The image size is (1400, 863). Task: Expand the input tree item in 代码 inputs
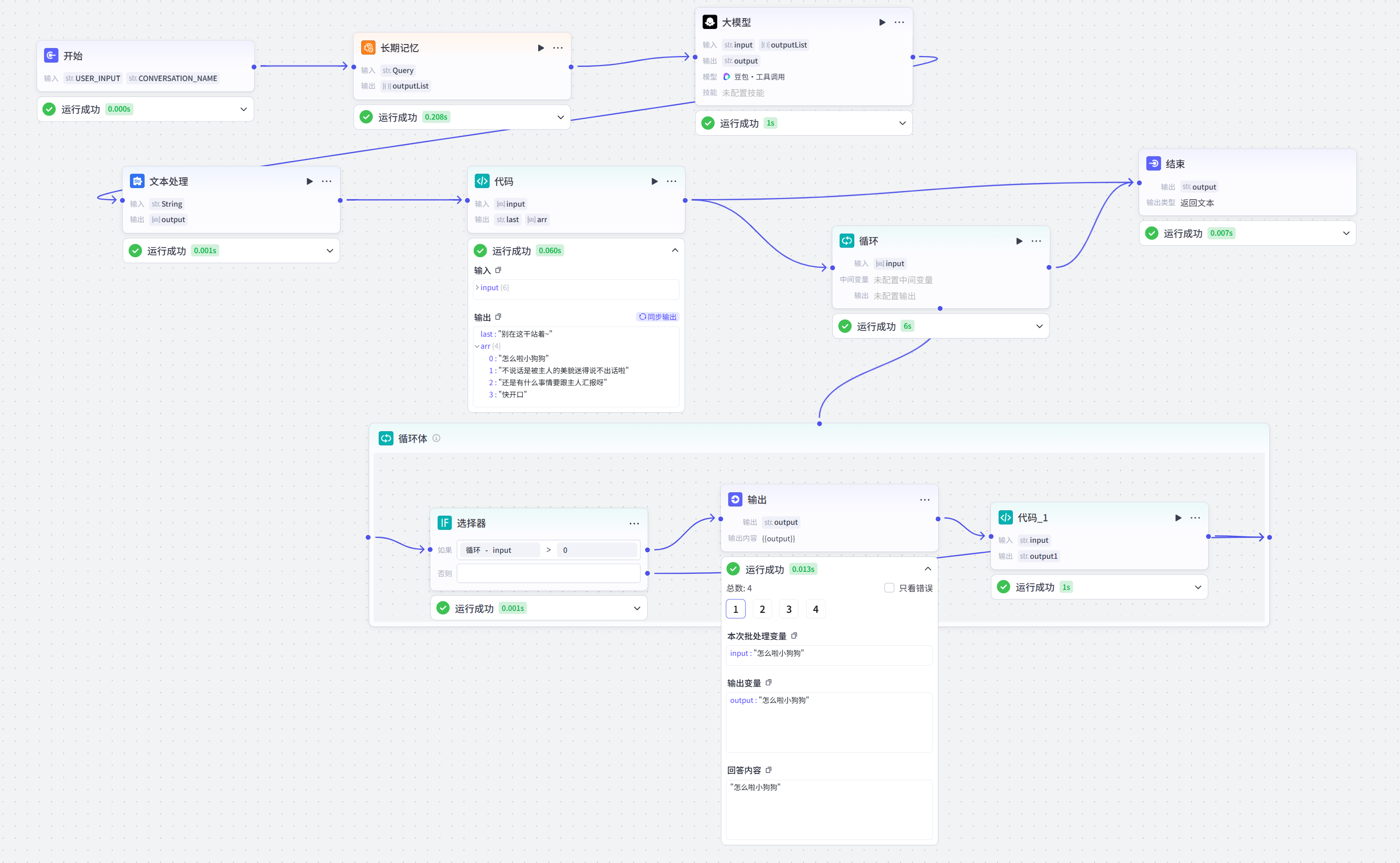point(478,288)
